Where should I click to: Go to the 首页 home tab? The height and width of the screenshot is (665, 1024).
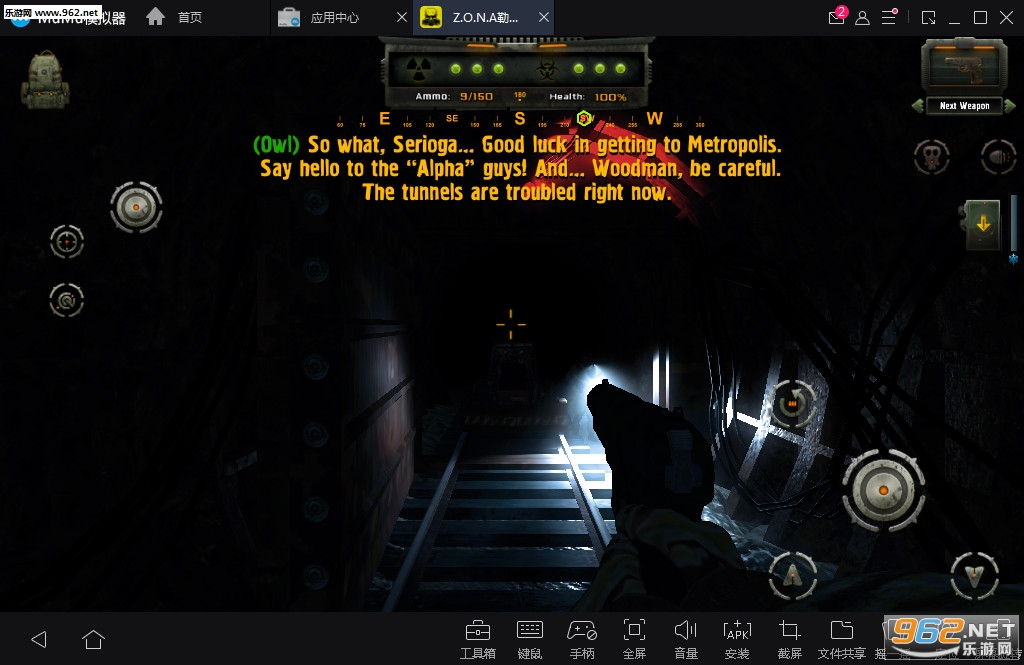click(x=174, y=17)
